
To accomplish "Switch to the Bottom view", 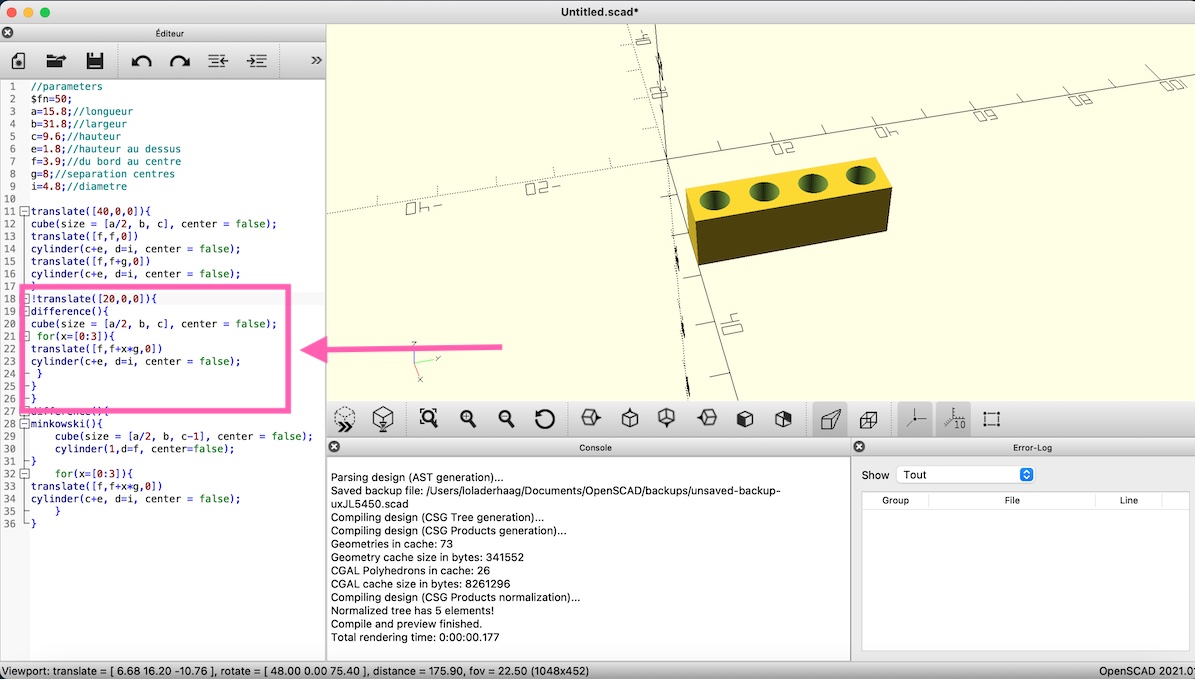I will (667, 418).
